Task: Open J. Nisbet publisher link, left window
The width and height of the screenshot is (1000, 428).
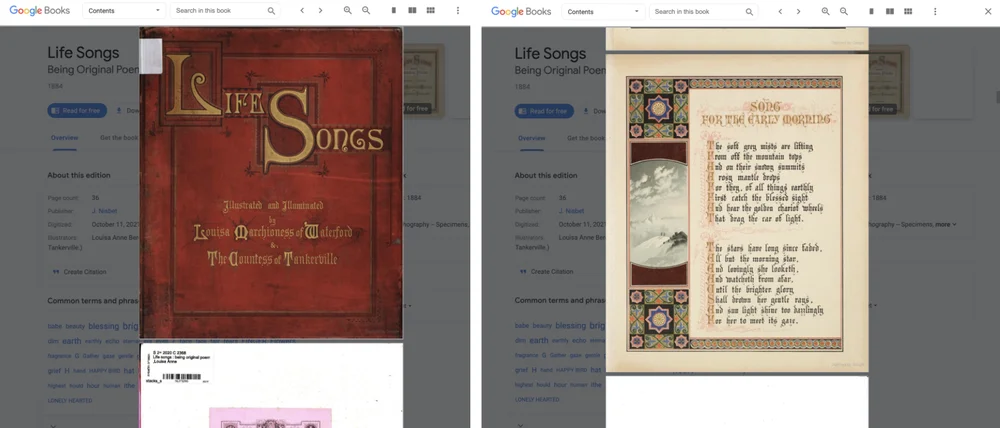Action: pos(104,211)
